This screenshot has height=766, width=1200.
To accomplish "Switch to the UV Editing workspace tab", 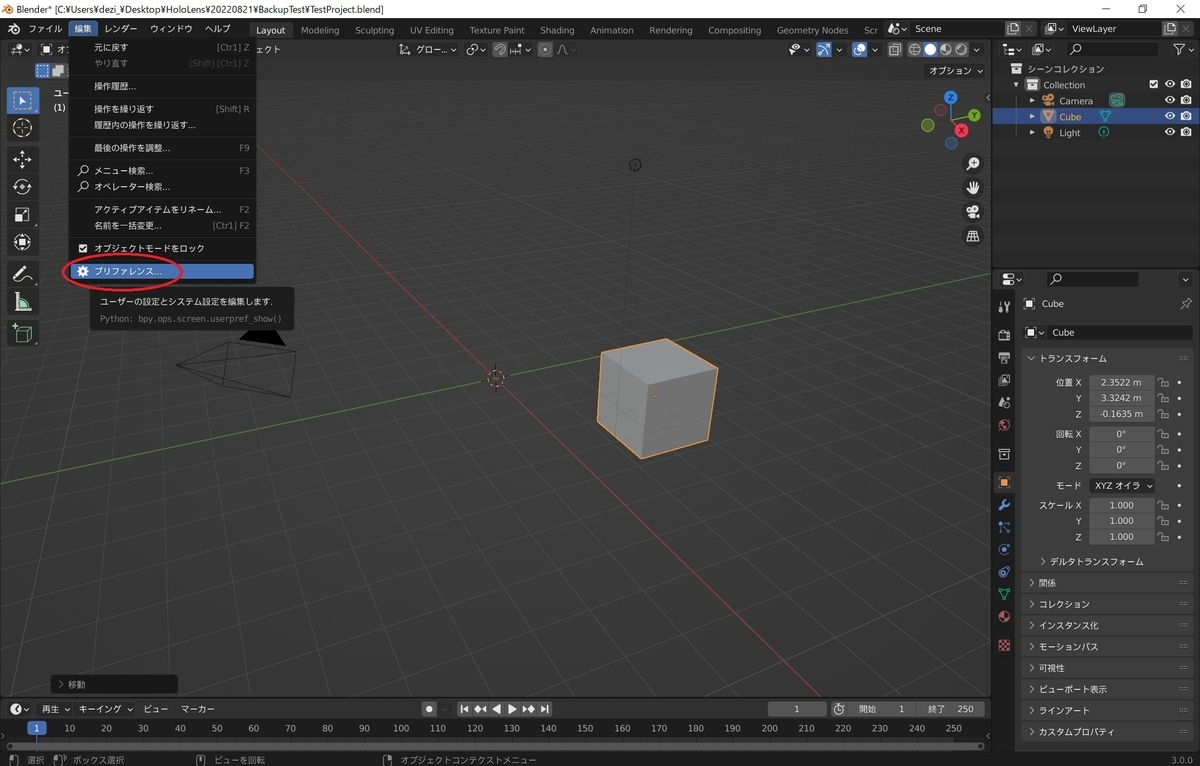I will (x=432, y=30).
